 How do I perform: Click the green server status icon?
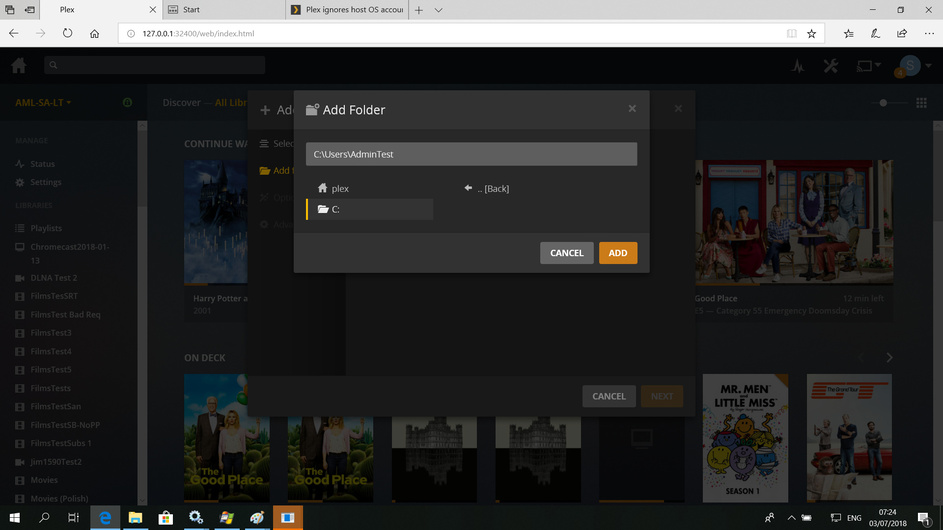127,102
